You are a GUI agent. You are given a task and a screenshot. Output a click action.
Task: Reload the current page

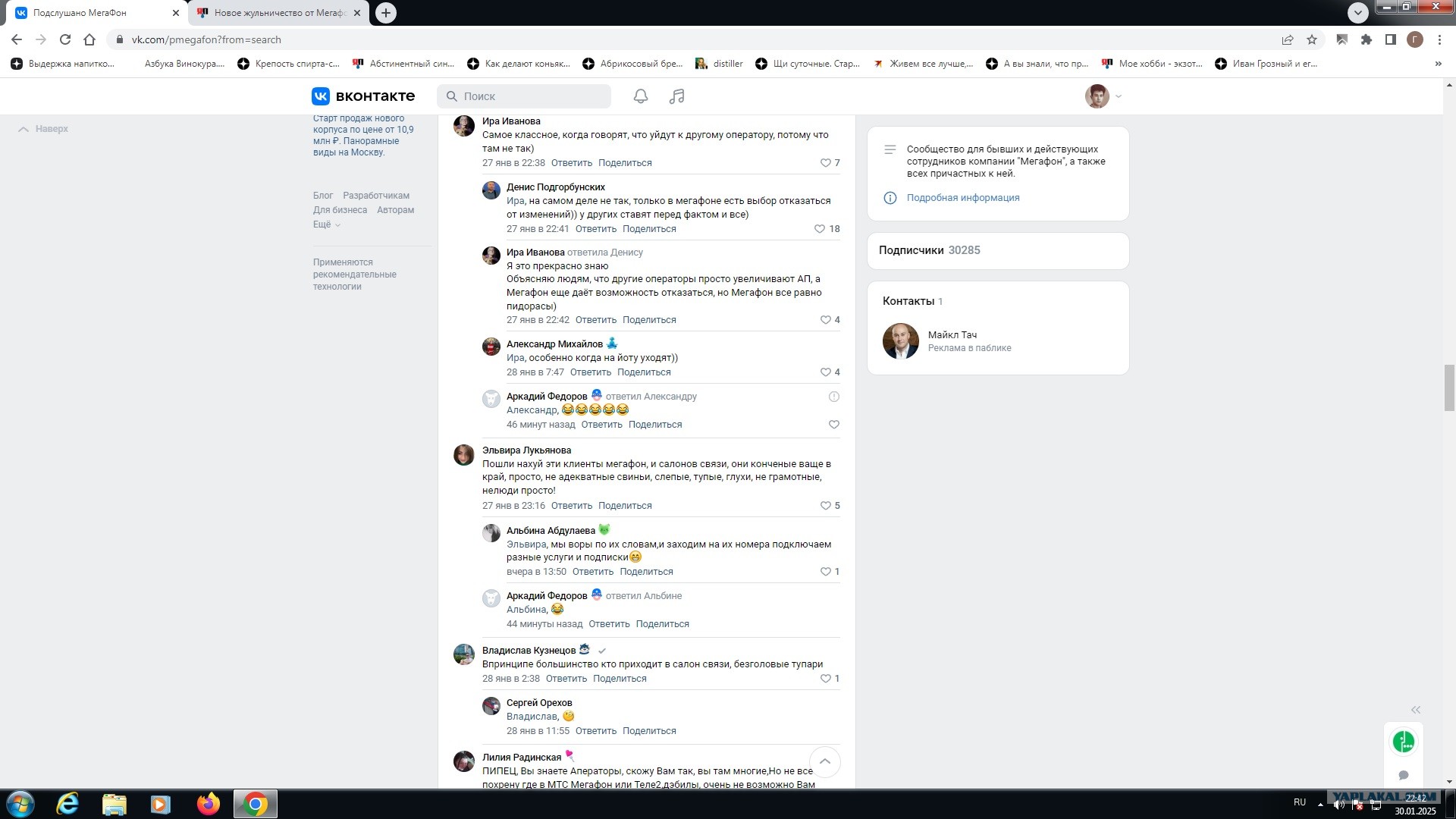coord(65,39)
